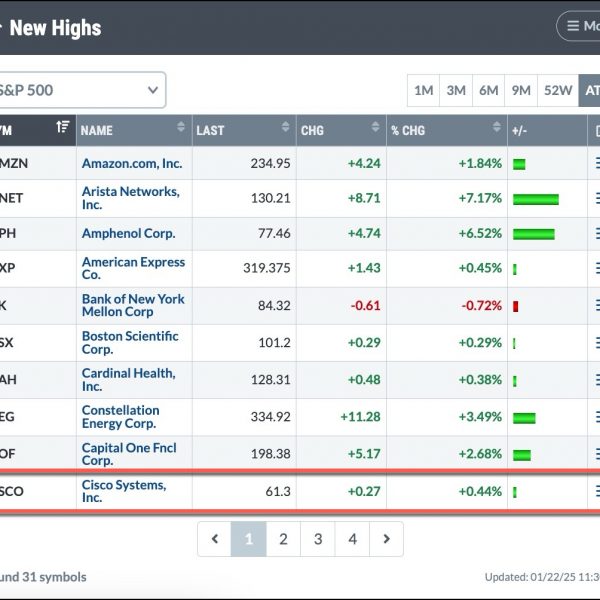This screenshot has height=600, width=600.
Task: Sort table by LAST column arrows
Action: [x=285, y=127]
